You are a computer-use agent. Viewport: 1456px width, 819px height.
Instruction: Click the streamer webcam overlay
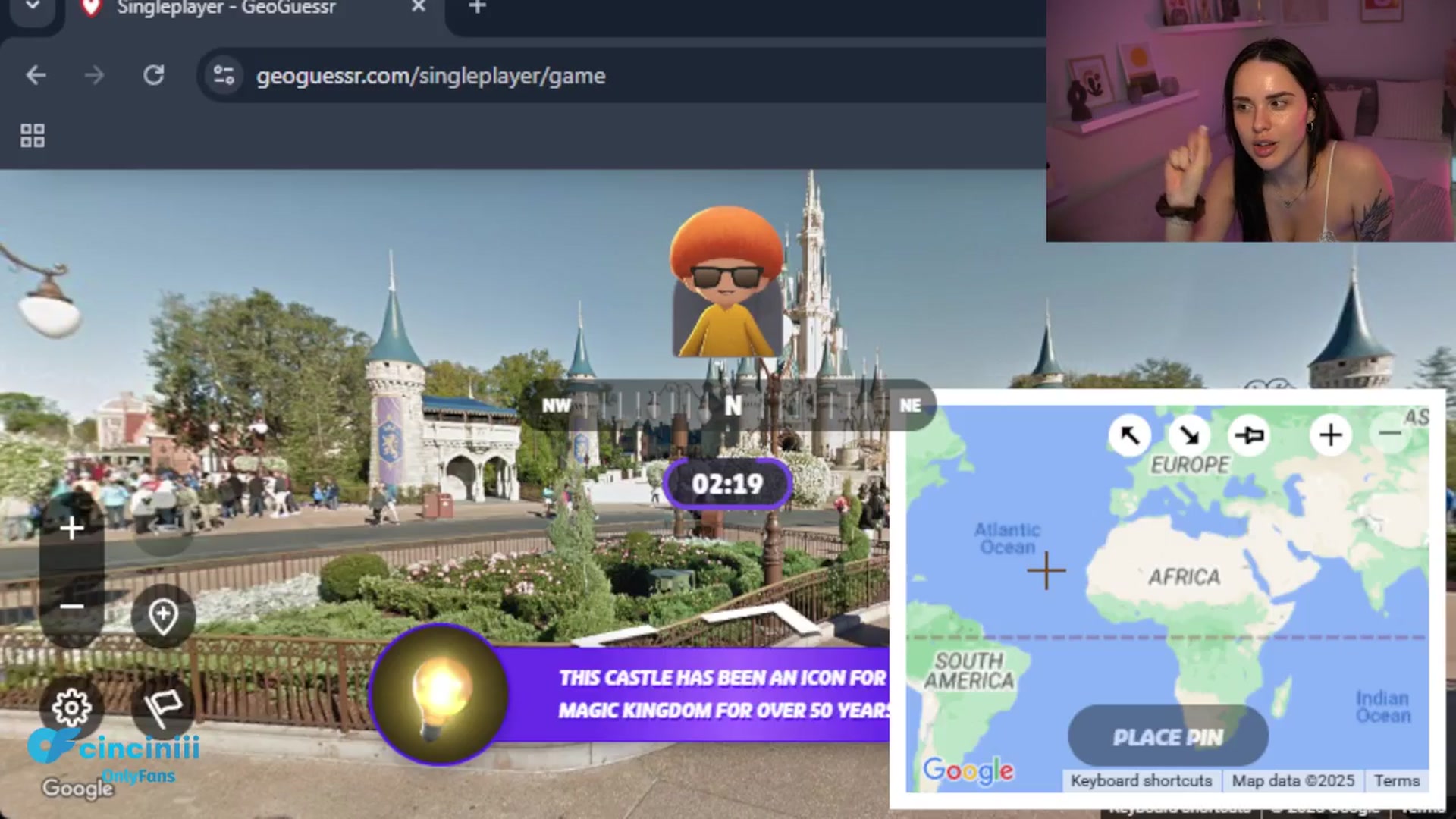pyautogui.click(x=1250, y=121)
